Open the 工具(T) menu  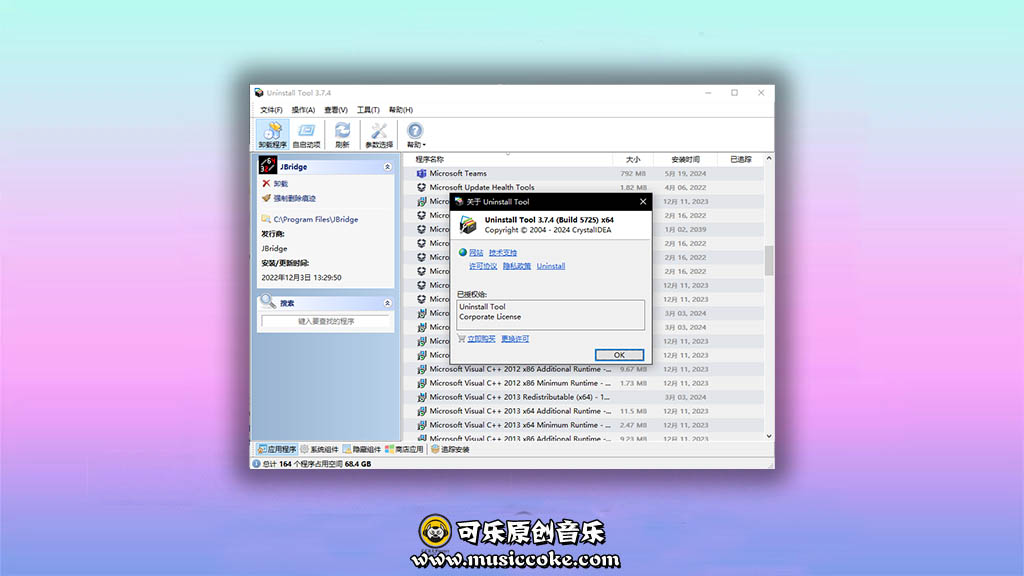[368, 110]
